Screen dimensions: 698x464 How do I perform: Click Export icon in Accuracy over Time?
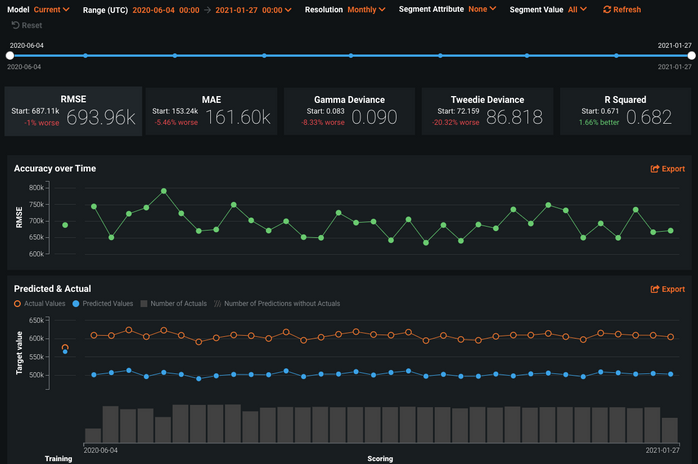click(655, 169)
